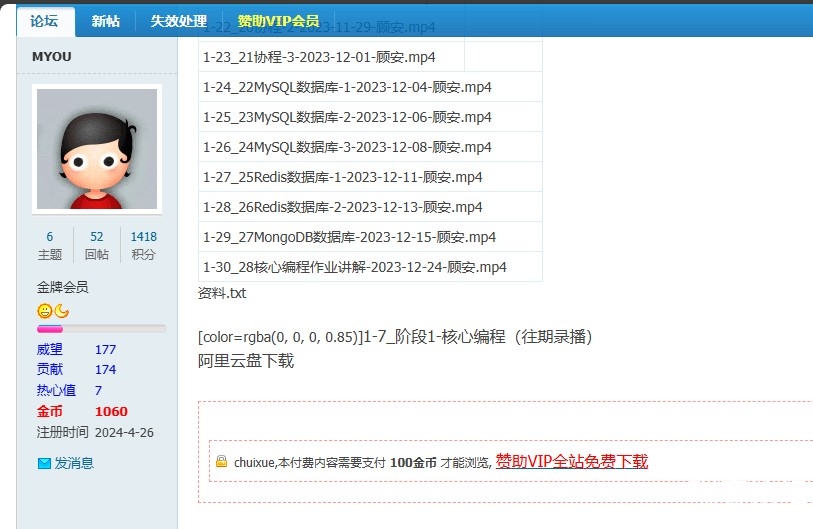Viewport: 813px width, 529px height.
Task: Open MYOU's cartoon avatar image
Action: (97, 149)
